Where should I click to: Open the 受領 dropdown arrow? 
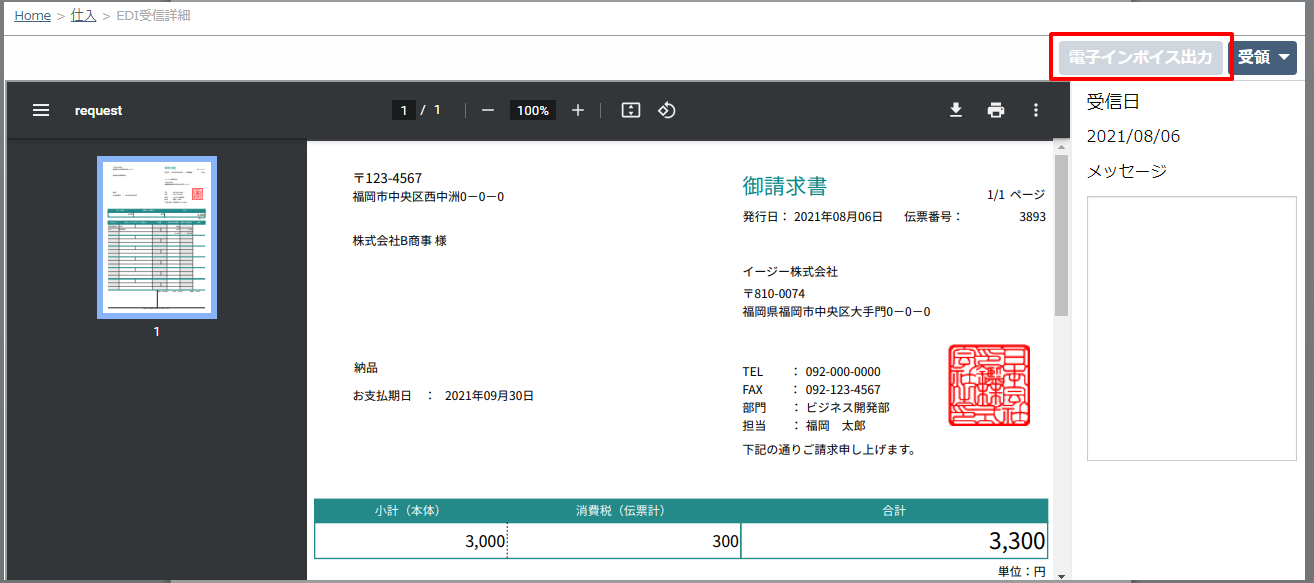(1283, 57)
